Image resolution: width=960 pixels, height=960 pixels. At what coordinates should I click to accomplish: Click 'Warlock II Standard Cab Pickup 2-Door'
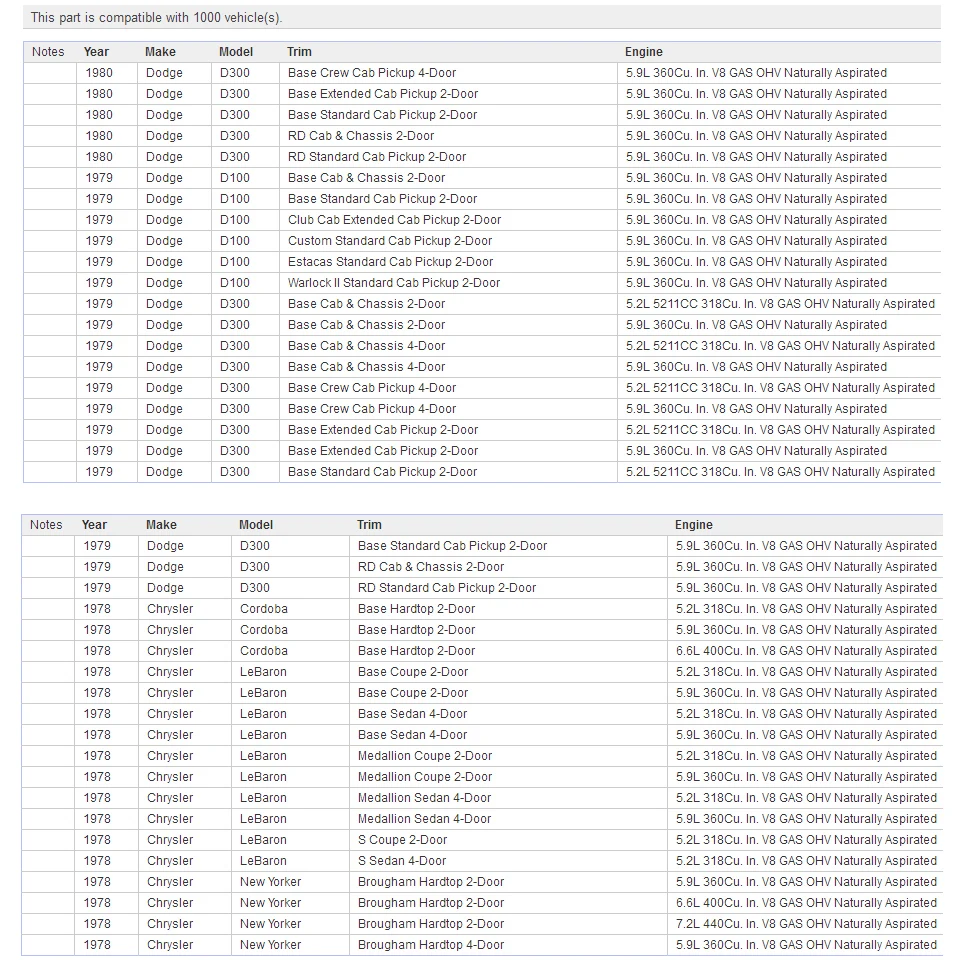tap(394, 283)
